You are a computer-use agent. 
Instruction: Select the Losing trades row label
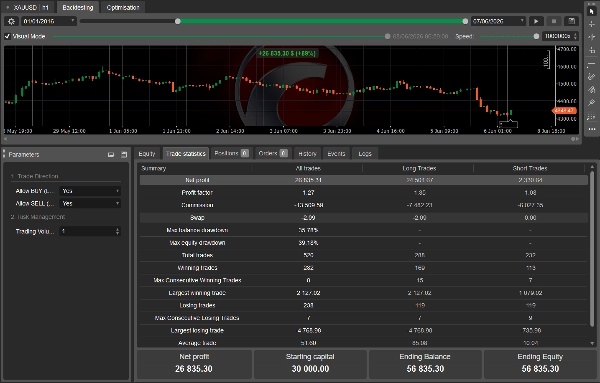coord(197,305)
